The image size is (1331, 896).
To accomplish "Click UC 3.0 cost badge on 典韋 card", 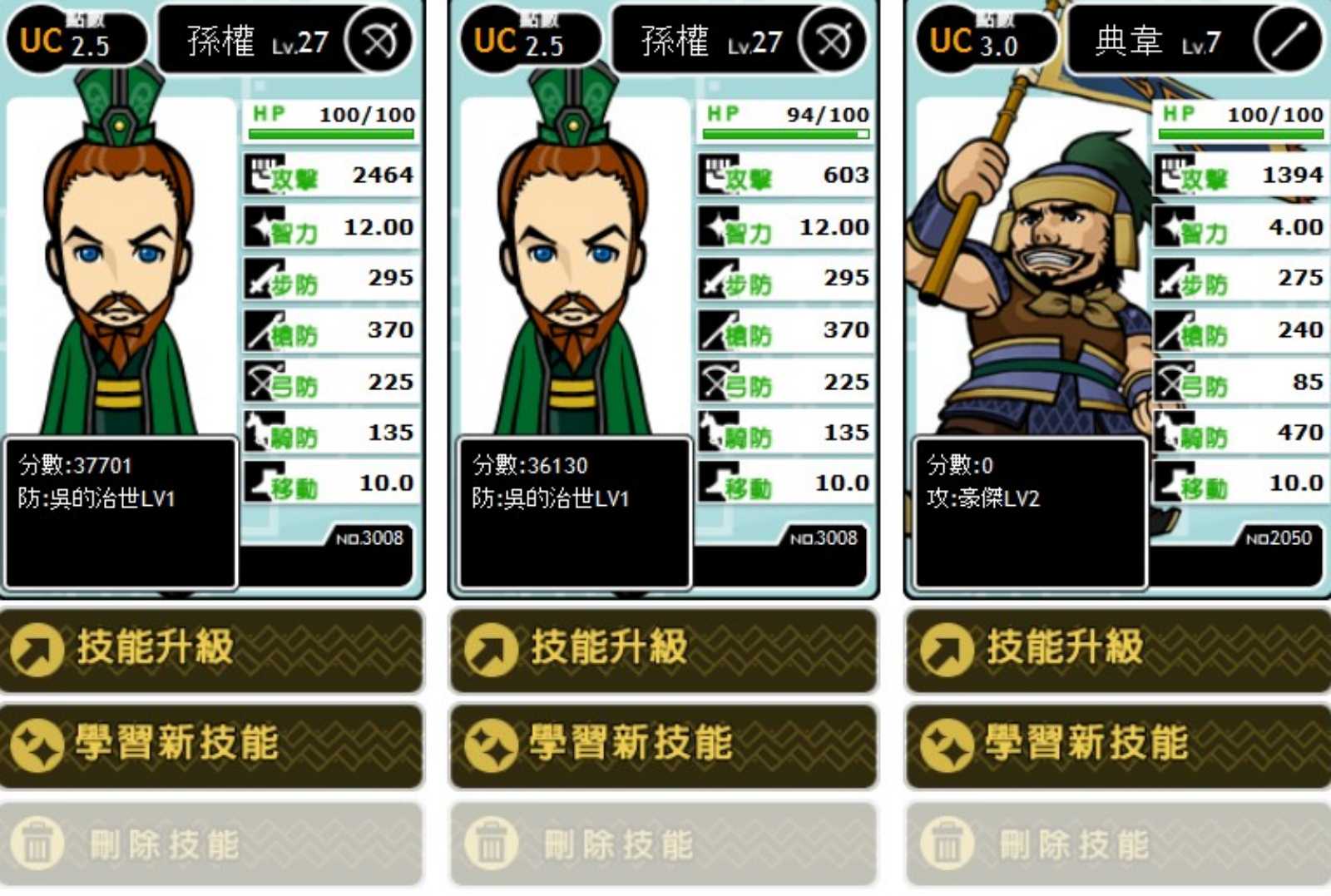I will [987, 40].
